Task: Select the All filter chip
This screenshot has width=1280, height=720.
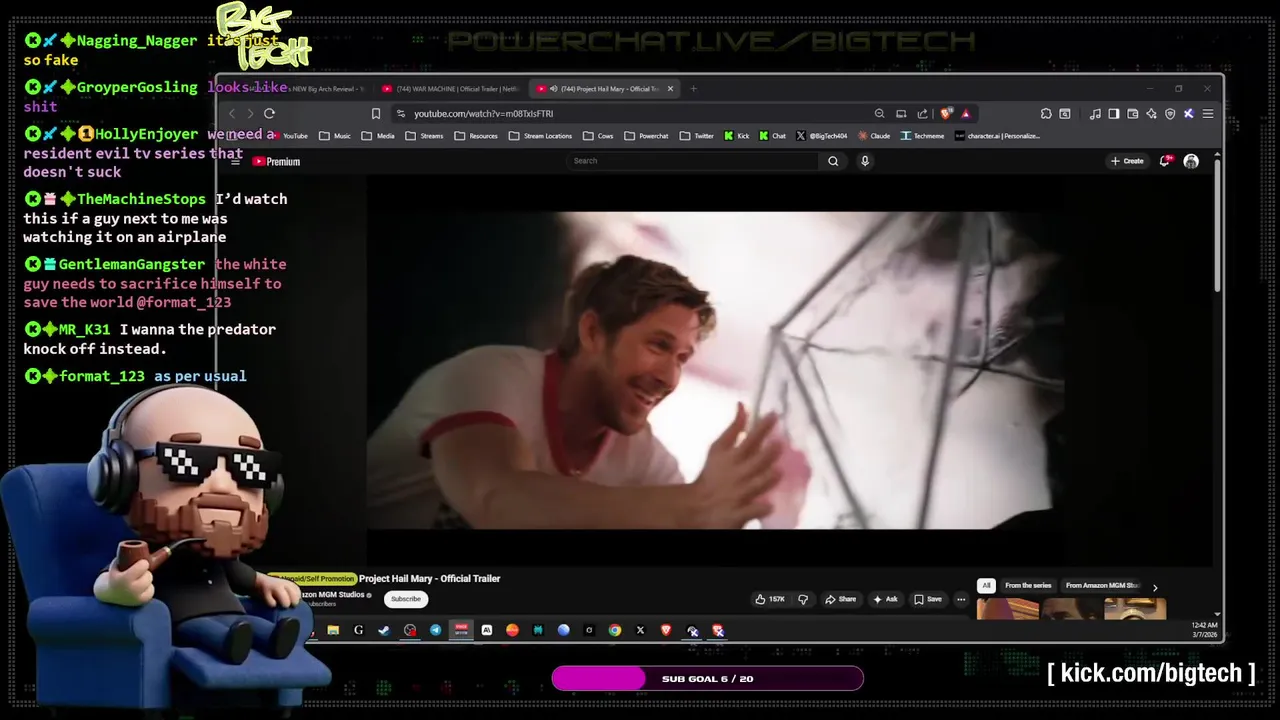Action: [986, 585]
